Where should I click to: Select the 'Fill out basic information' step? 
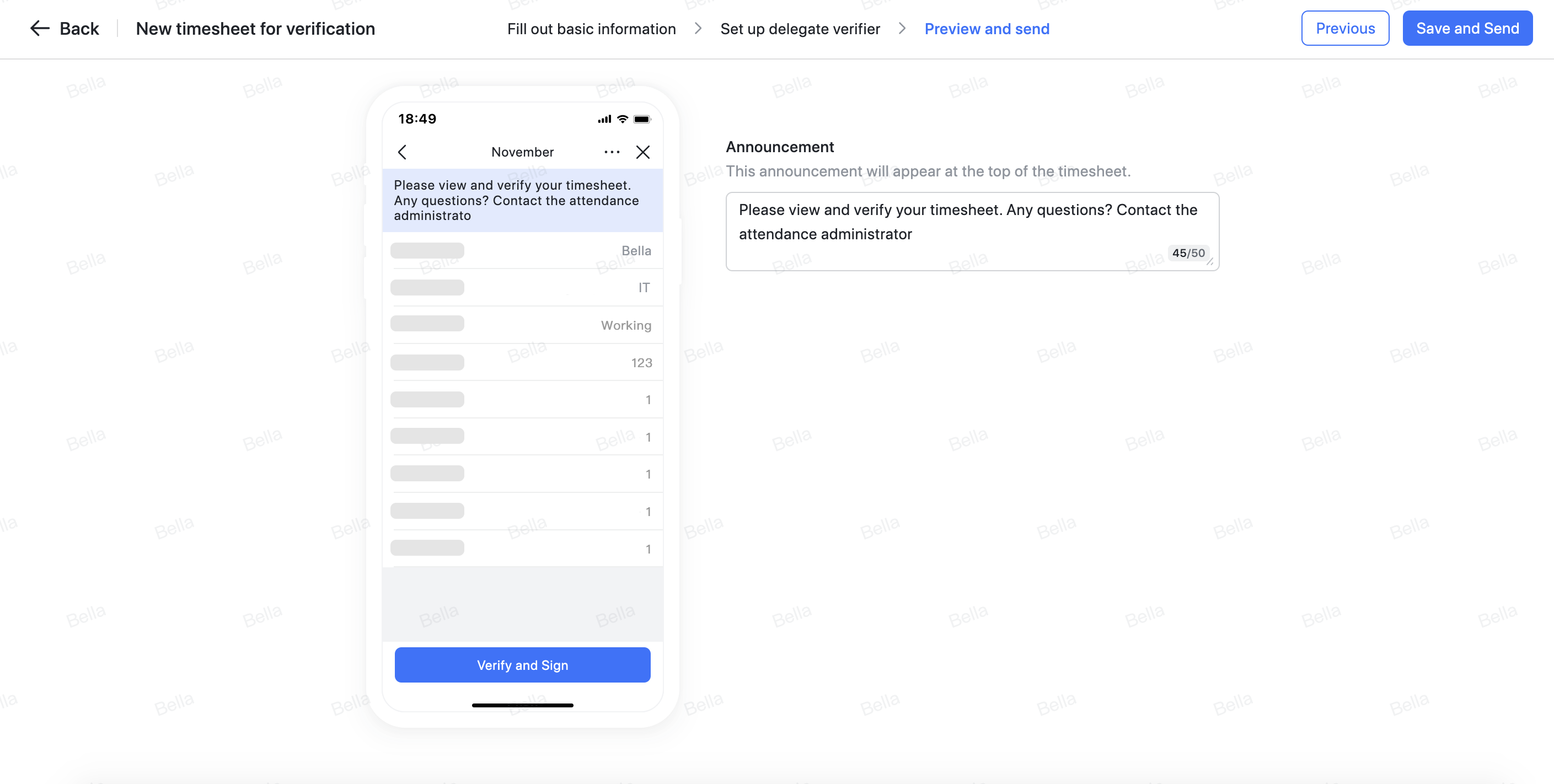click(x=591, y=28)
